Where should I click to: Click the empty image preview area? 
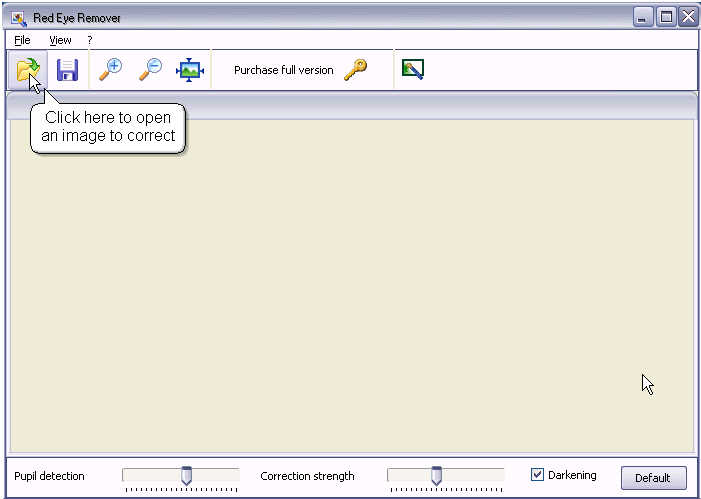coord(351,286)
